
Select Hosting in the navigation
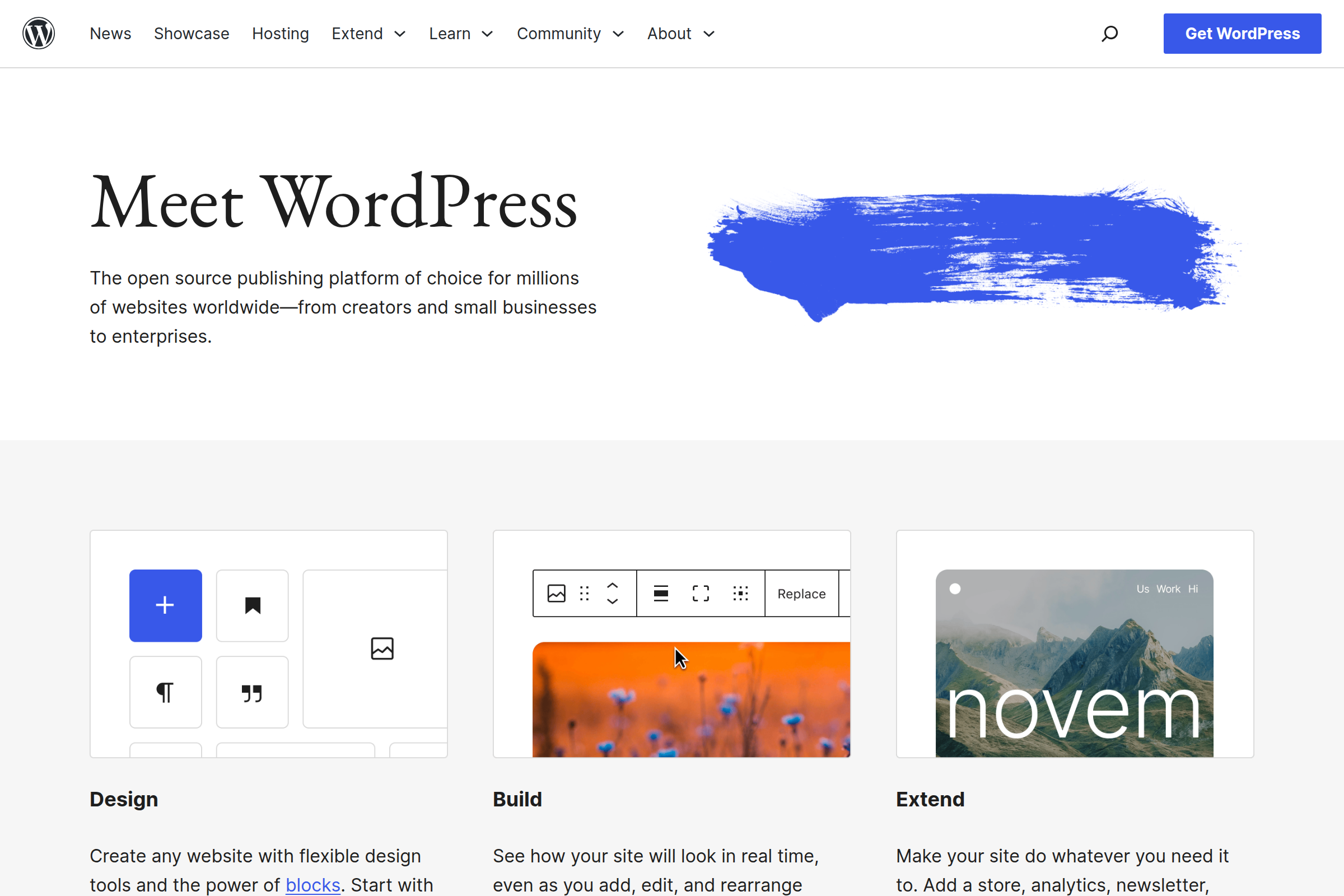pos(280,33)
